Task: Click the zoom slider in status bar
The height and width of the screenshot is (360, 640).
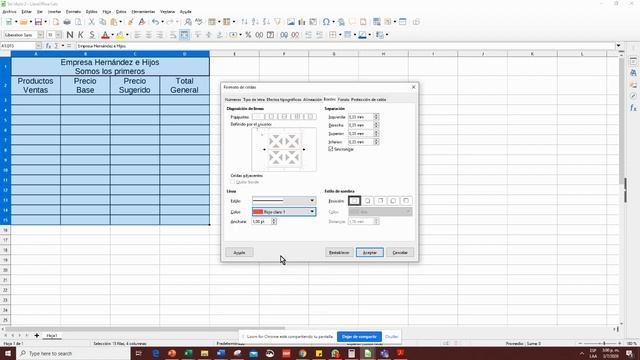Action: point(600,344)
